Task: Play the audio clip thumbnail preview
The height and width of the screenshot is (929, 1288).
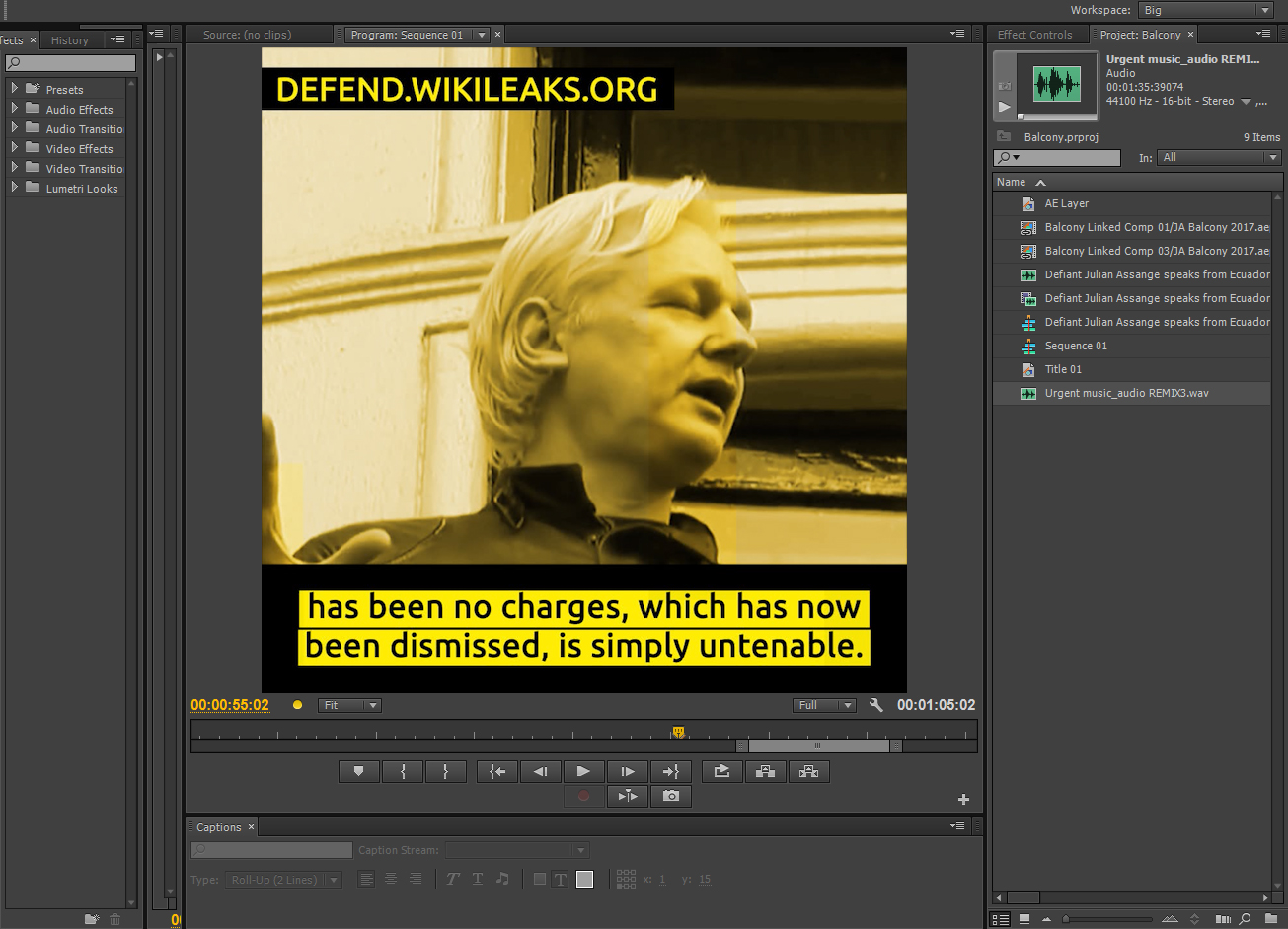Action: tap(1005, 106)
